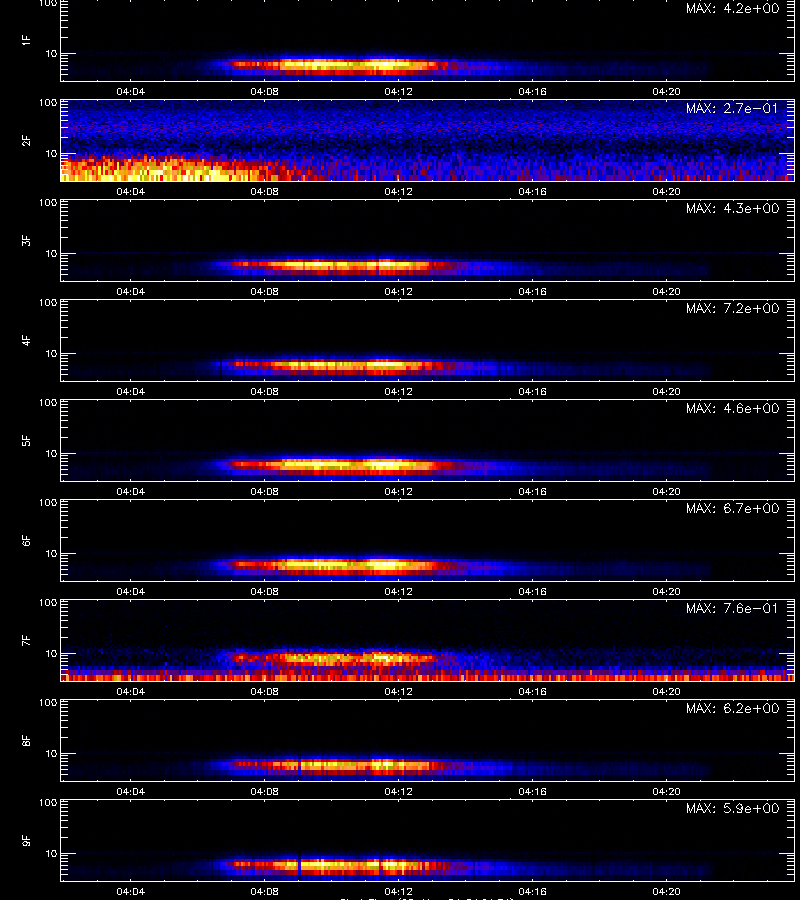Select the 04:16 tick label under panel 8F
The image size is (800, 900).
click(x=532, y=792)
